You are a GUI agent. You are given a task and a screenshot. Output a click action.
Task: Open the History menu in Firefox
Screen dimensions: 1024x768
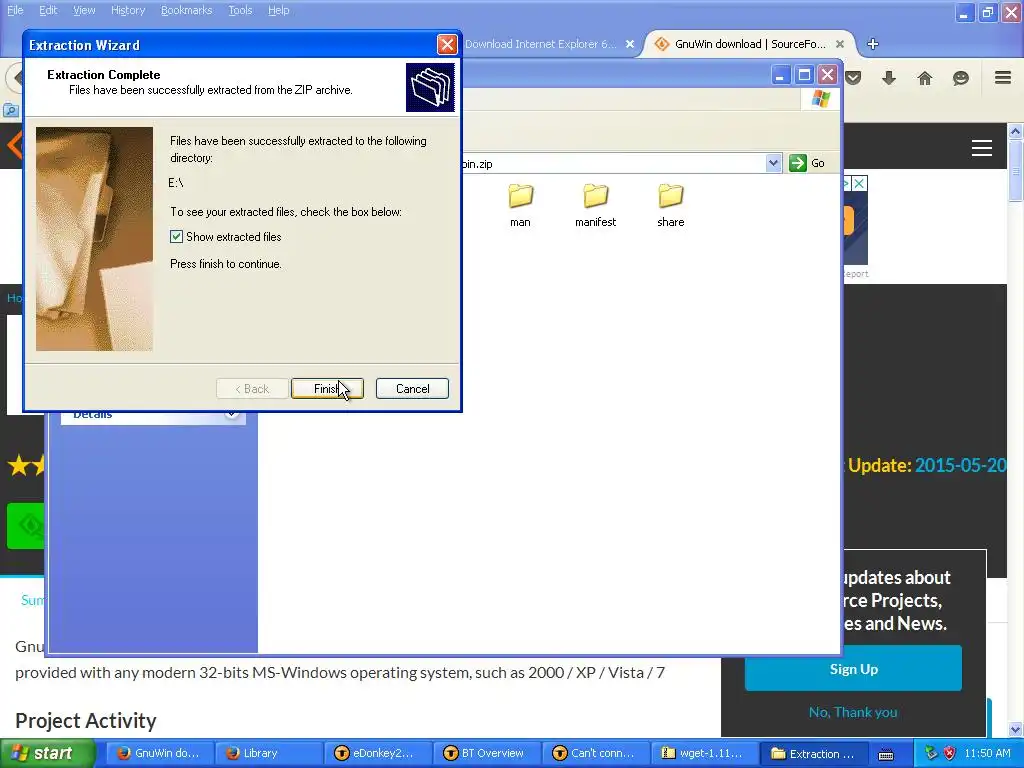pos(127,10)
